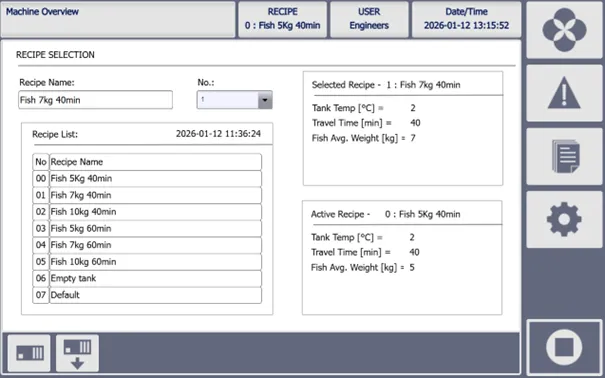Click the Active Recipe title text
The image size is (605, 378).
385,214
